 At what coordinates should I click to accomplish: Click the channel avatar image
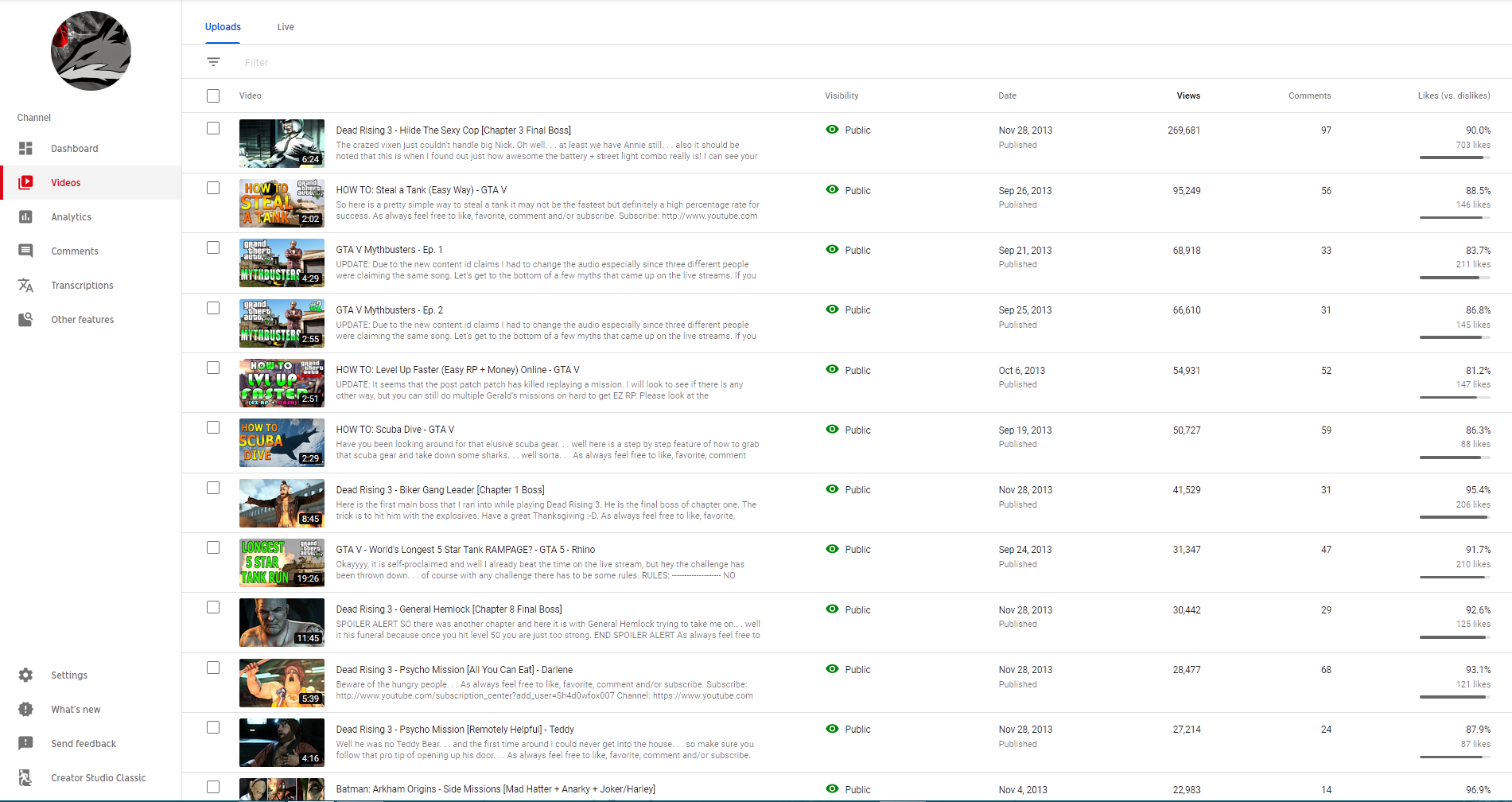tap(91, 51)
